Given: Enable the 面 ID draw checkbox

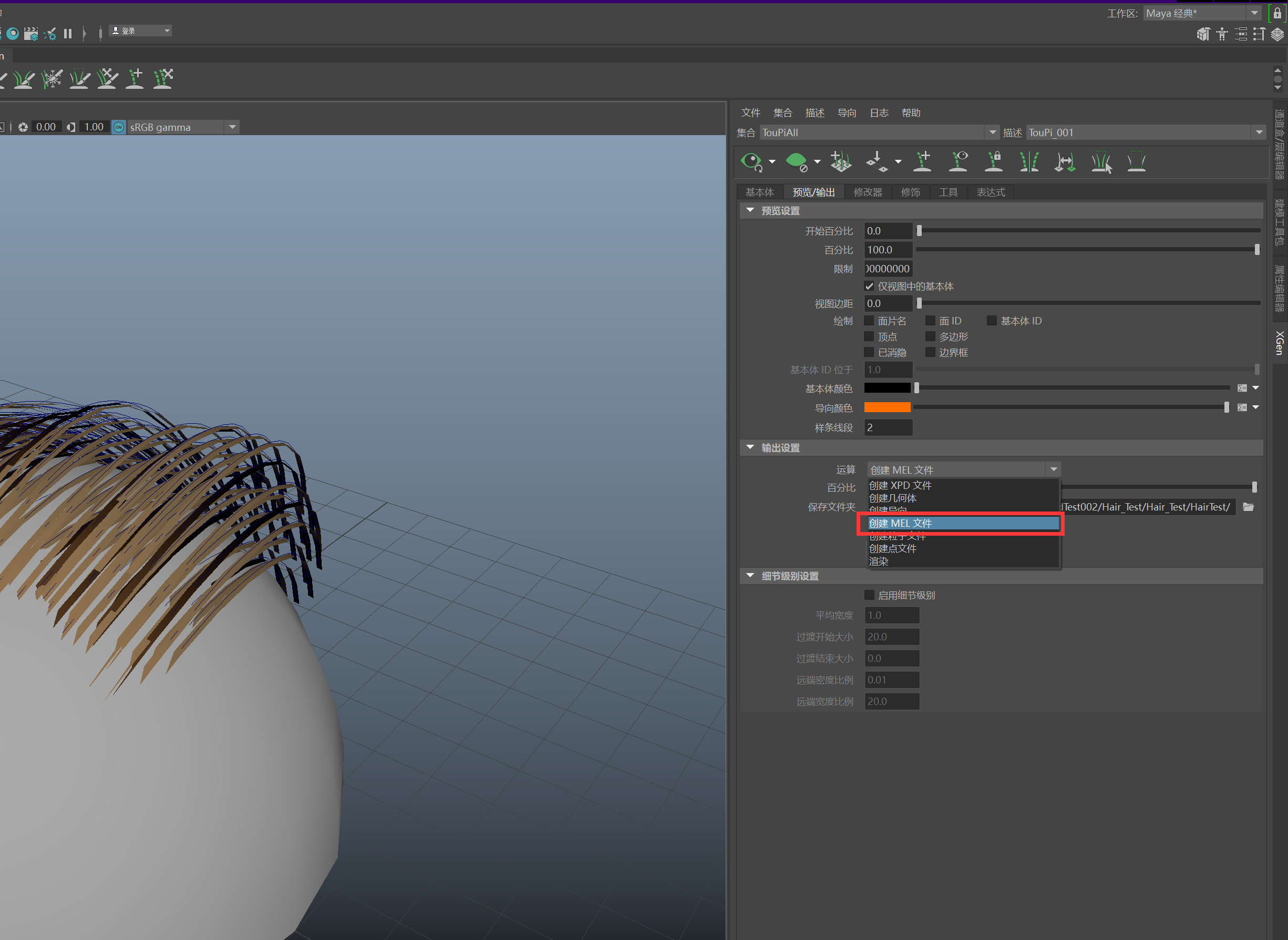Looking at the screenshot, I should [930, 321].
